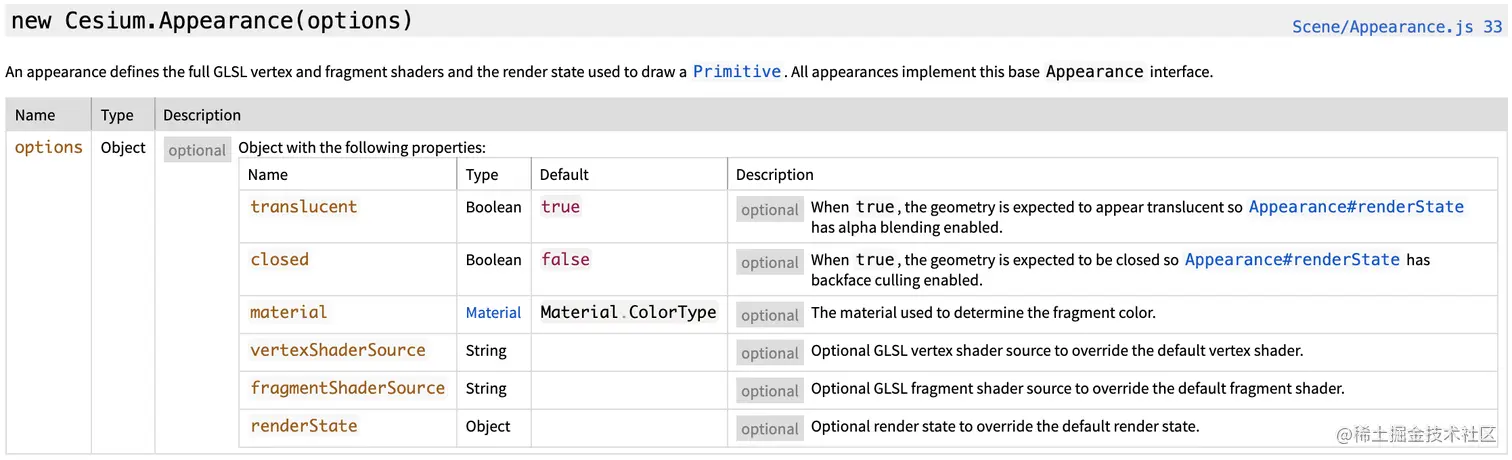Image resolution: width=1512 pixels, height=460 pixels.
Task: Click the optional badge in renderState row
Action: [769, 429]
